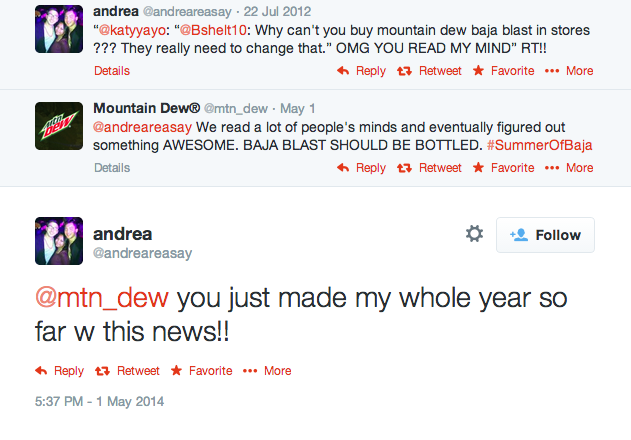This screenshot has width=631, height=440.
Task: Open the gear settings dropdown
Action: point(474,234)
